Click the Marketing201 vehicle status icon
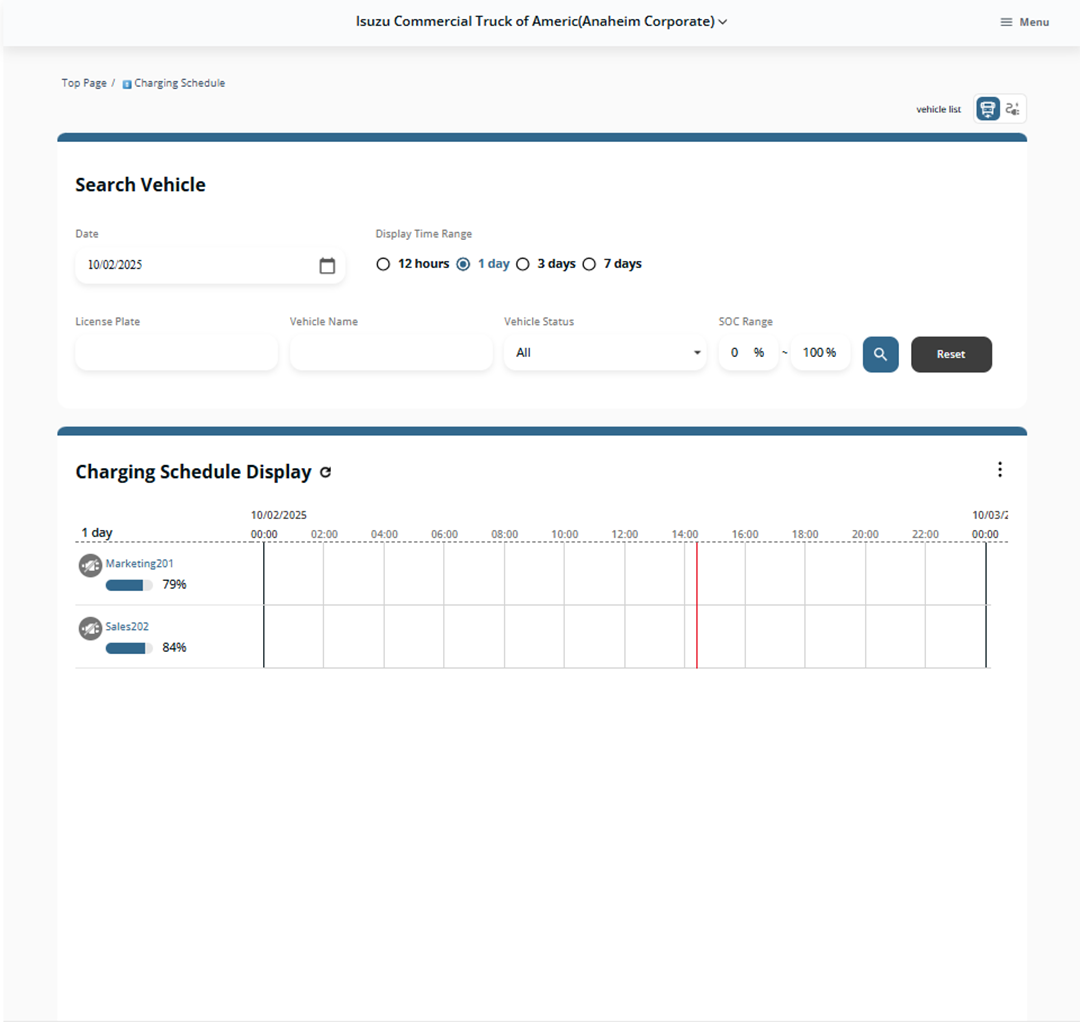This screenshot has height=1022, width=1080. [90, 565]
